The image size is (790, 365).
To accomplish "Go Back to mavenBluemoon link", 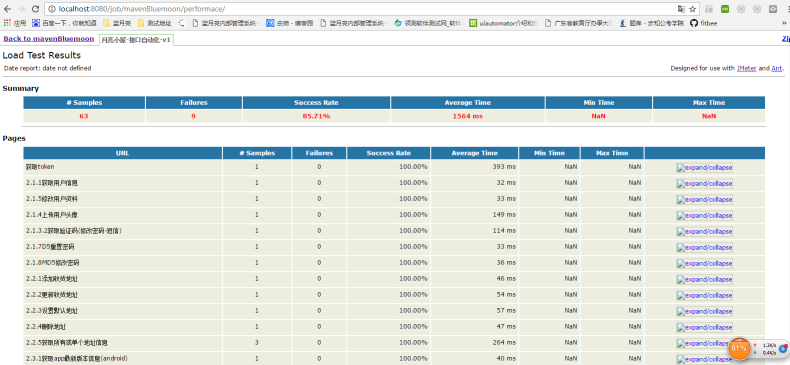I will click(48, 39).
